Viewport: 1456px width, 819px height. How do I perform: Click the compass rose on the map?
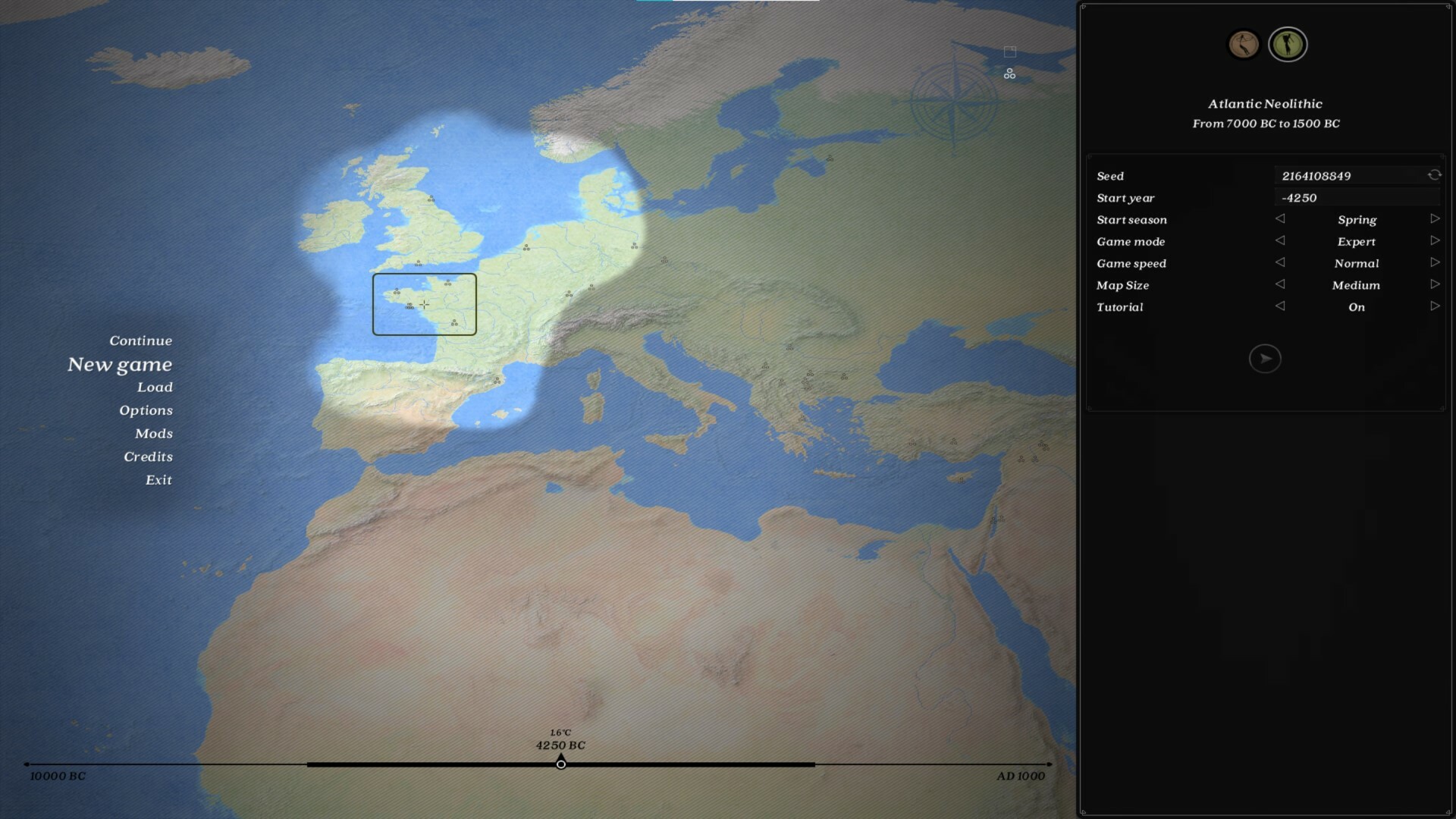click(x=954, y=103)
